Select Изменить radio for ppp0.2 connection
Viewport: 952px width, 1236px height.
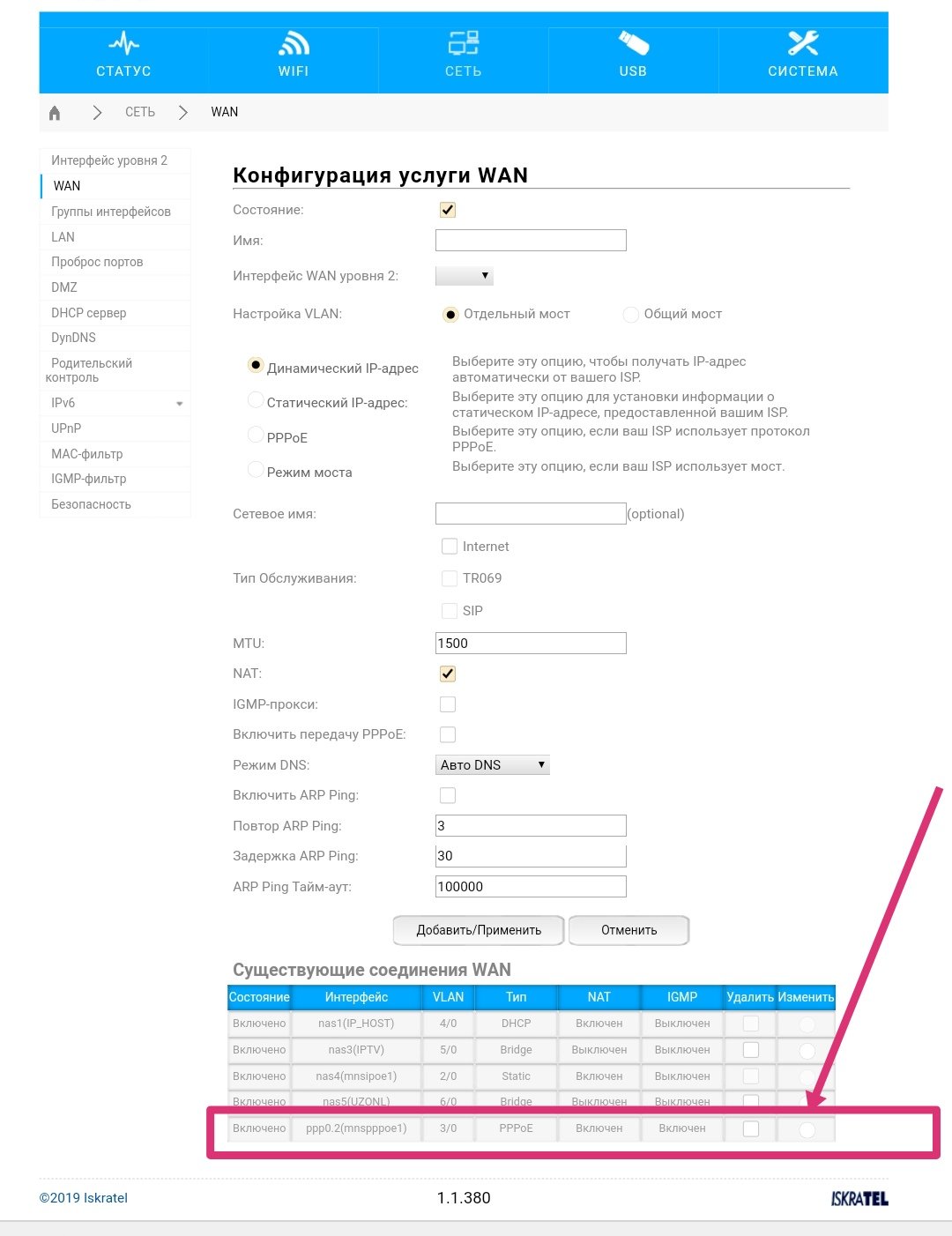pos(807,1129)
